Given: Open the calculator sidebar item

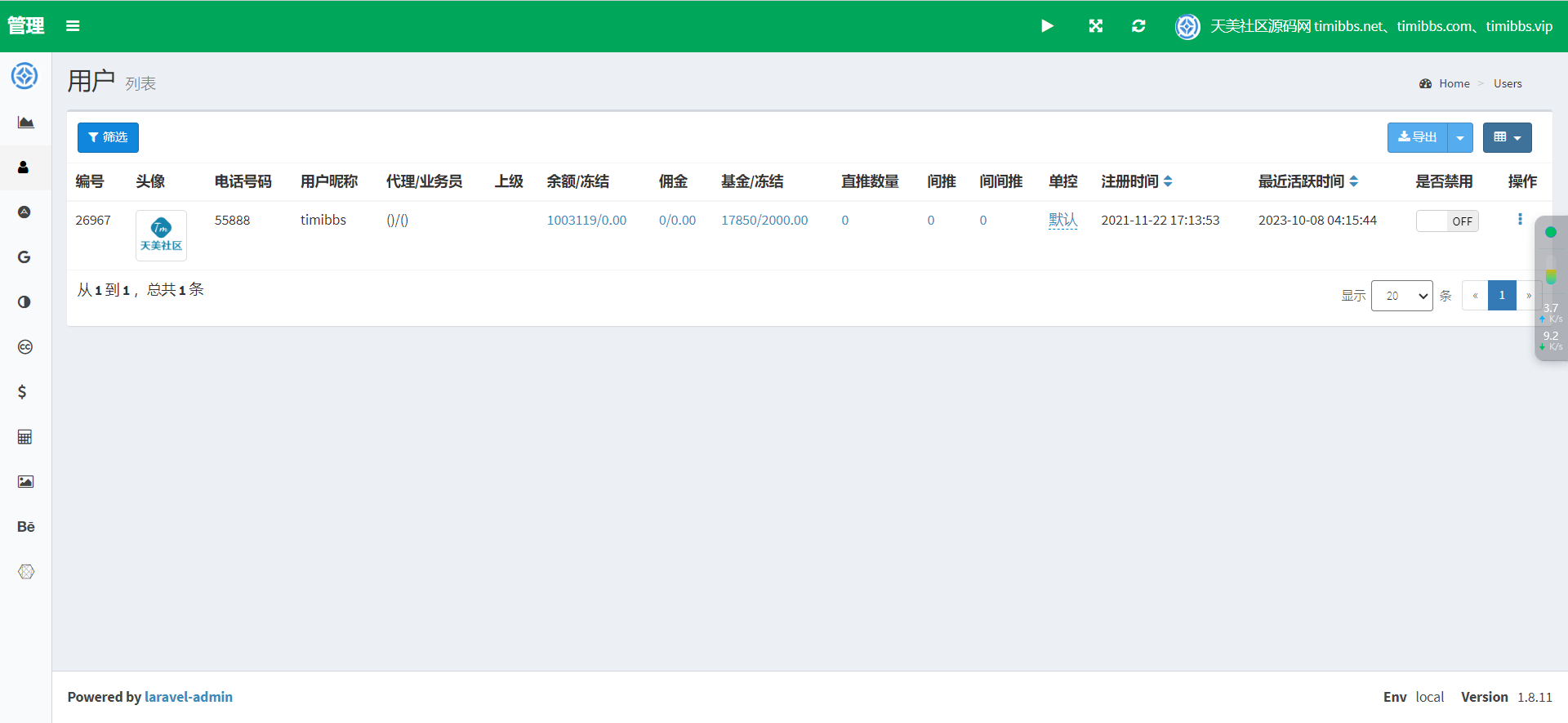Looking at the screenshot, I should (x=24, y=437).
